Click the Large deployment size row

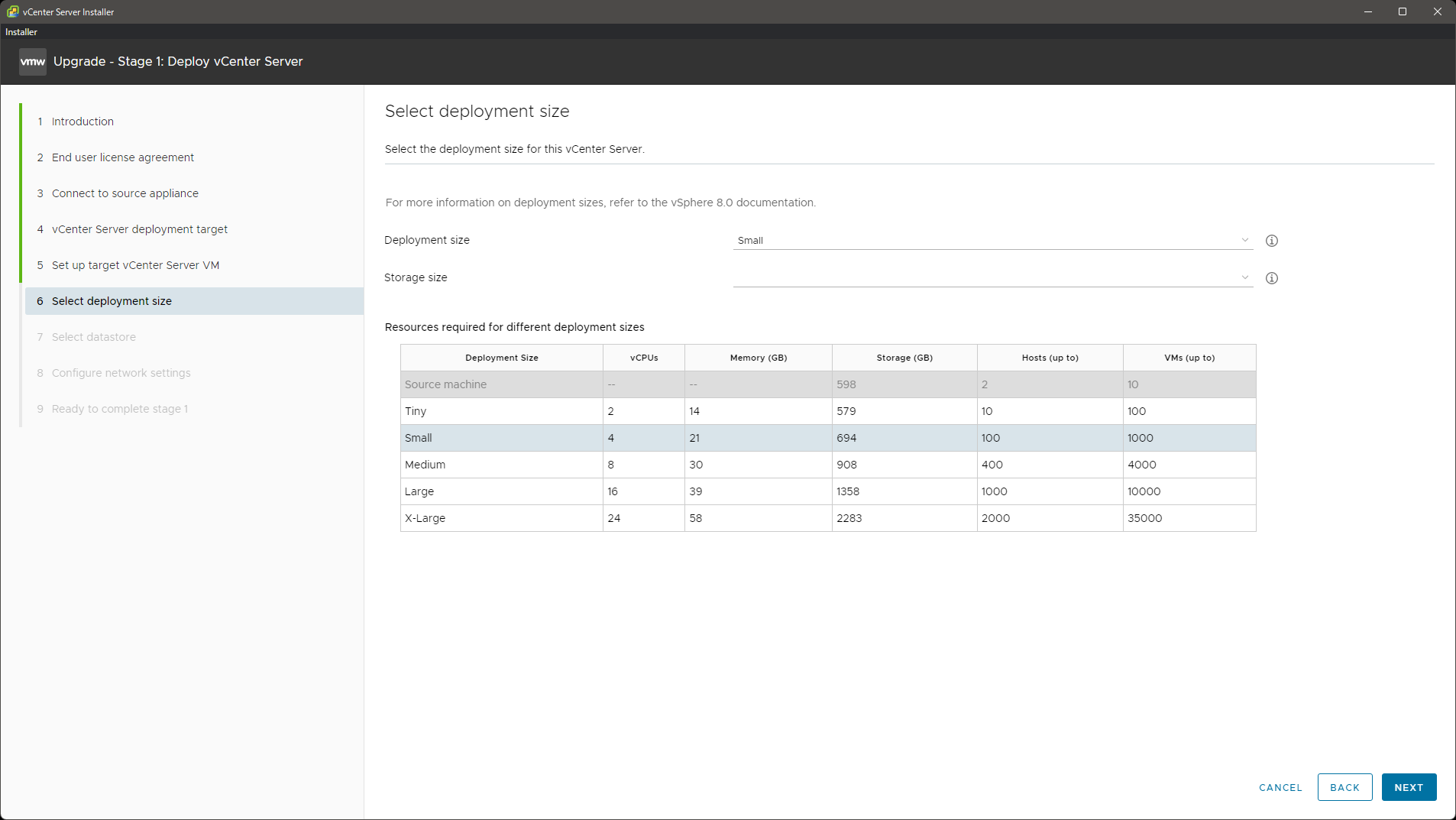pyautogui.click(x=827, y=491)
